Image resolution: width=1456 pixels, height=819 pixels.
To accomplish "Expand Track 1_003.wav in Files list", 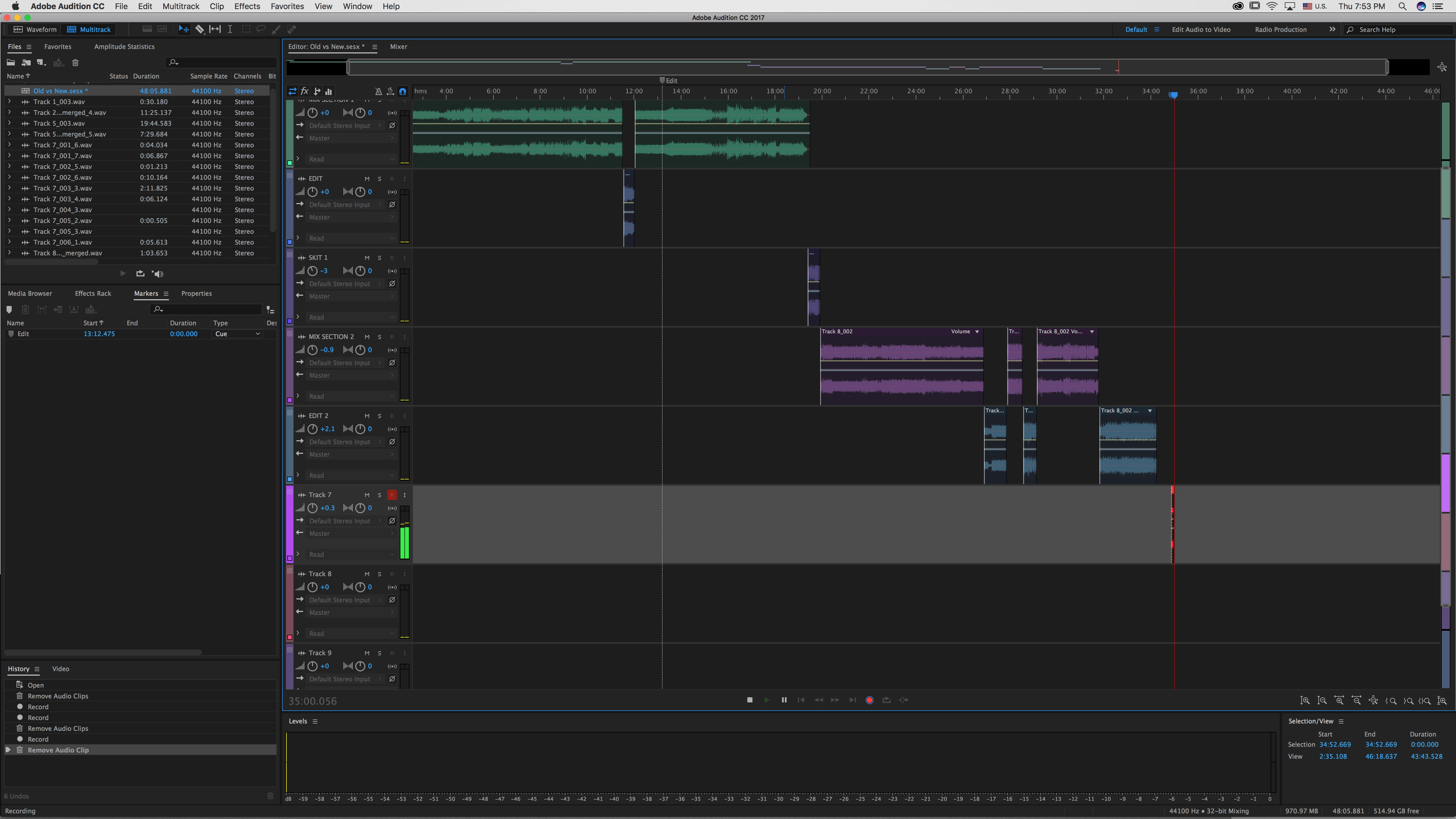I will [9, 102].
